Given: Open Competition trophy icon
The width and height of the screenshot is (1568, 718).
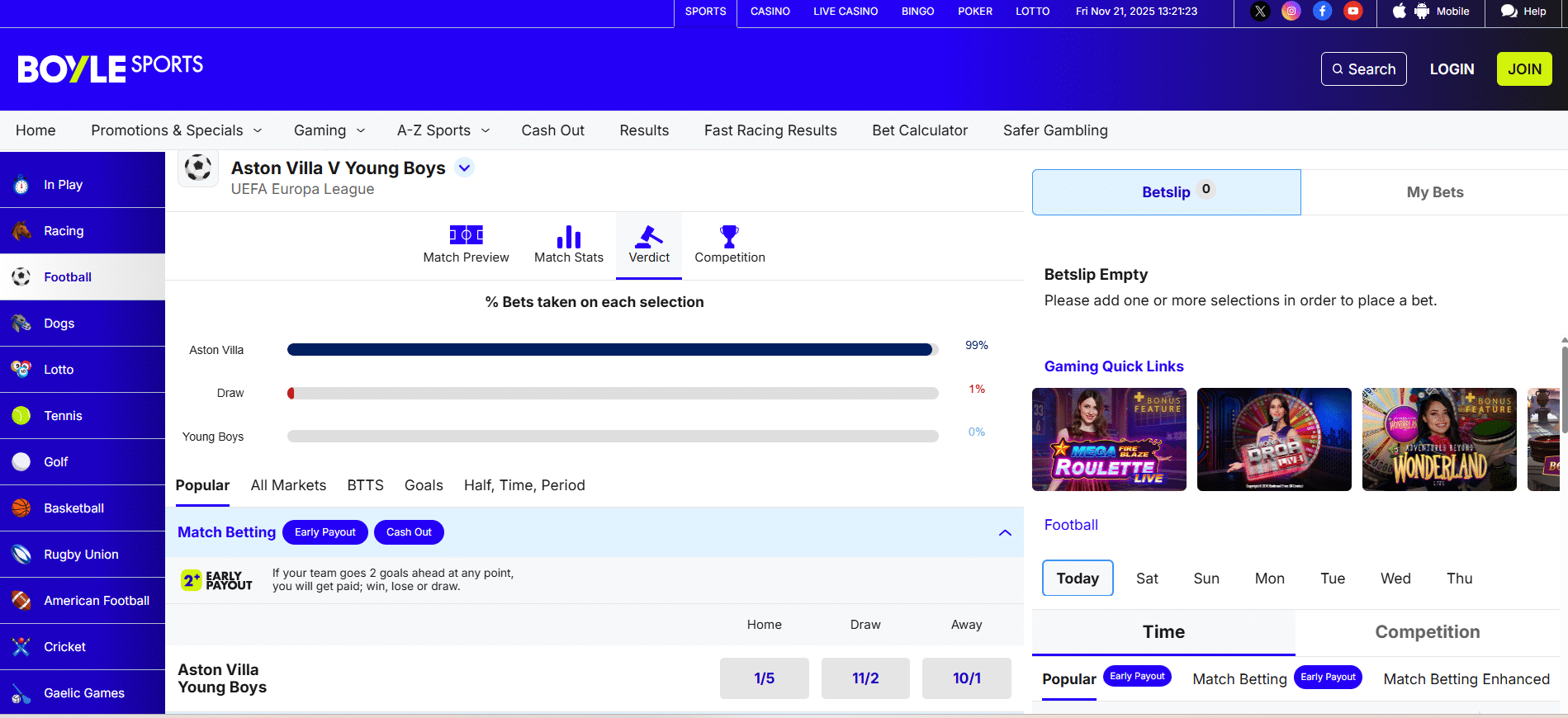Looking at the screenshot, I should click(x=729, y=237).
